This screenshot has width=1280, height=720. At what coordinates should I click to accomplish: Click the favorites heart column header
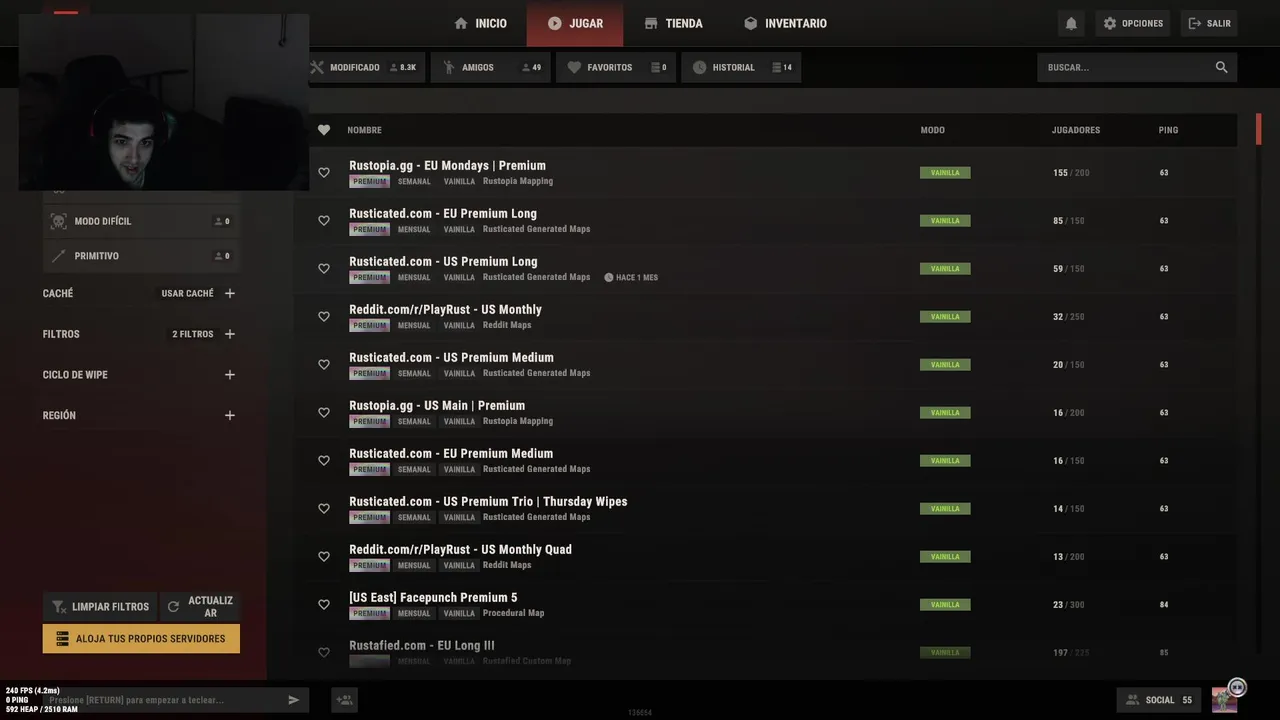[324, 130]
